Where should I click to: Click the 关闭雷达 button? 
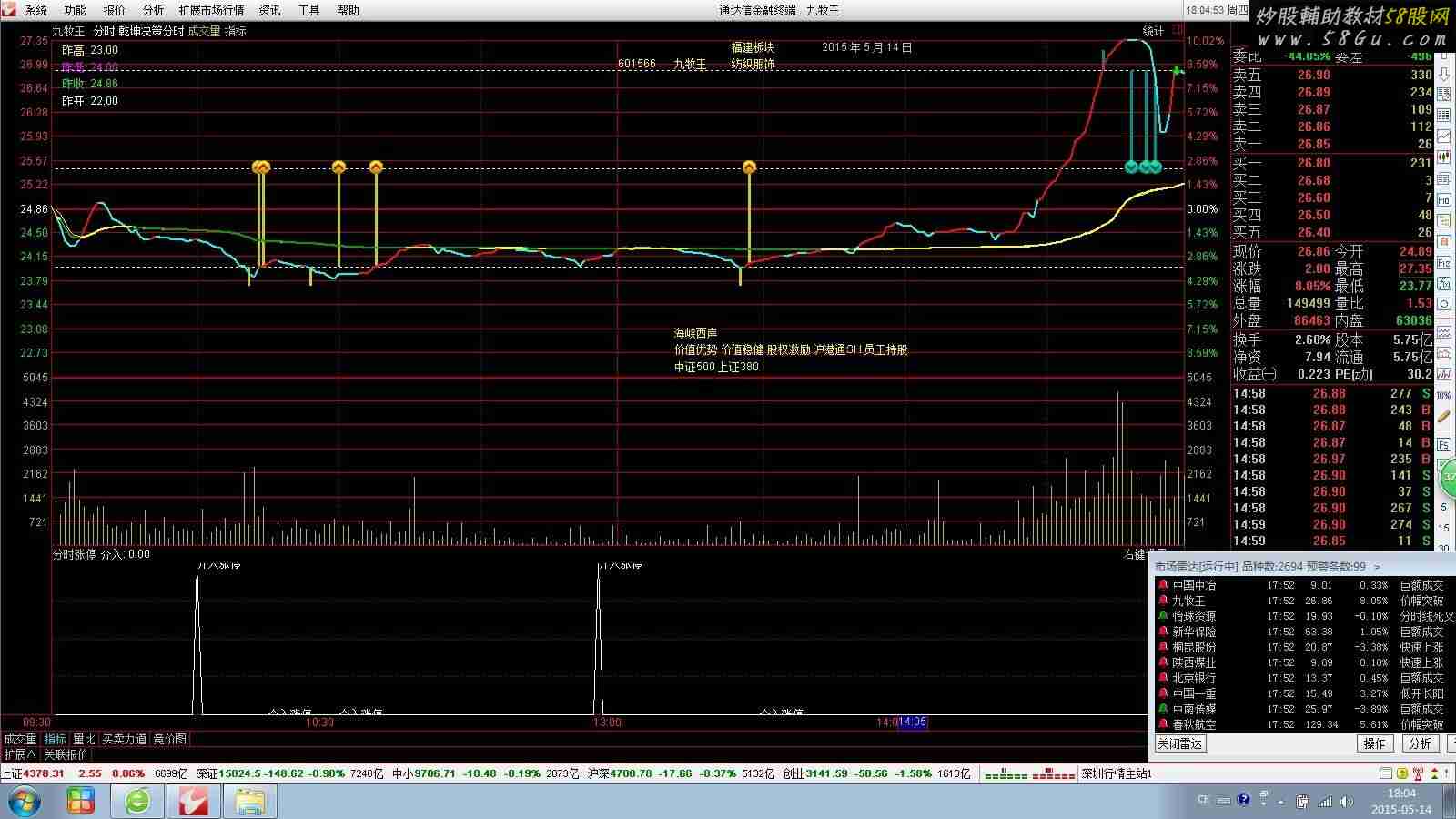tap(1180, 743)
